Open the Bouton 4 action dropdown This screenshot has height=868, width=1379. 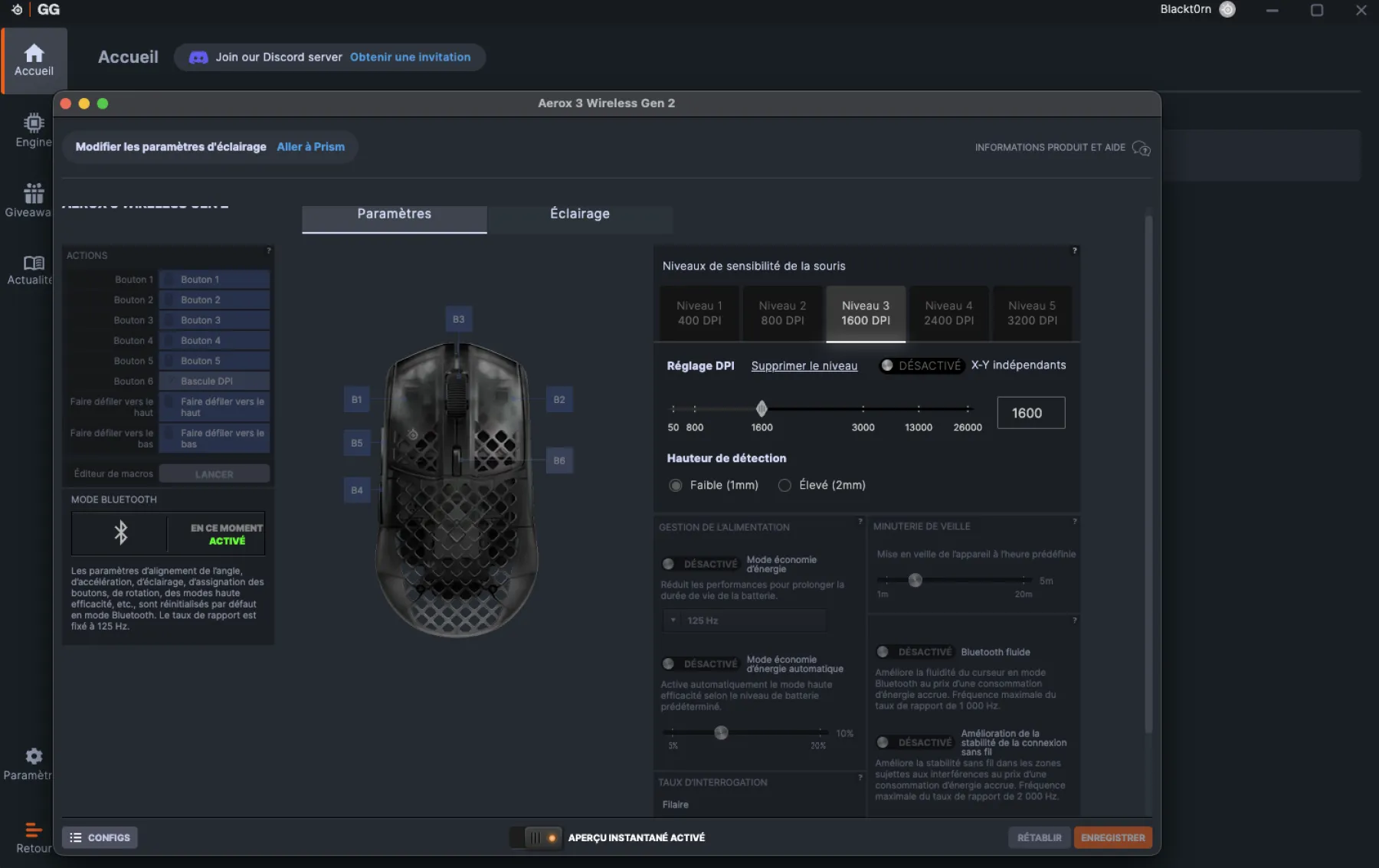pos(214,340)
